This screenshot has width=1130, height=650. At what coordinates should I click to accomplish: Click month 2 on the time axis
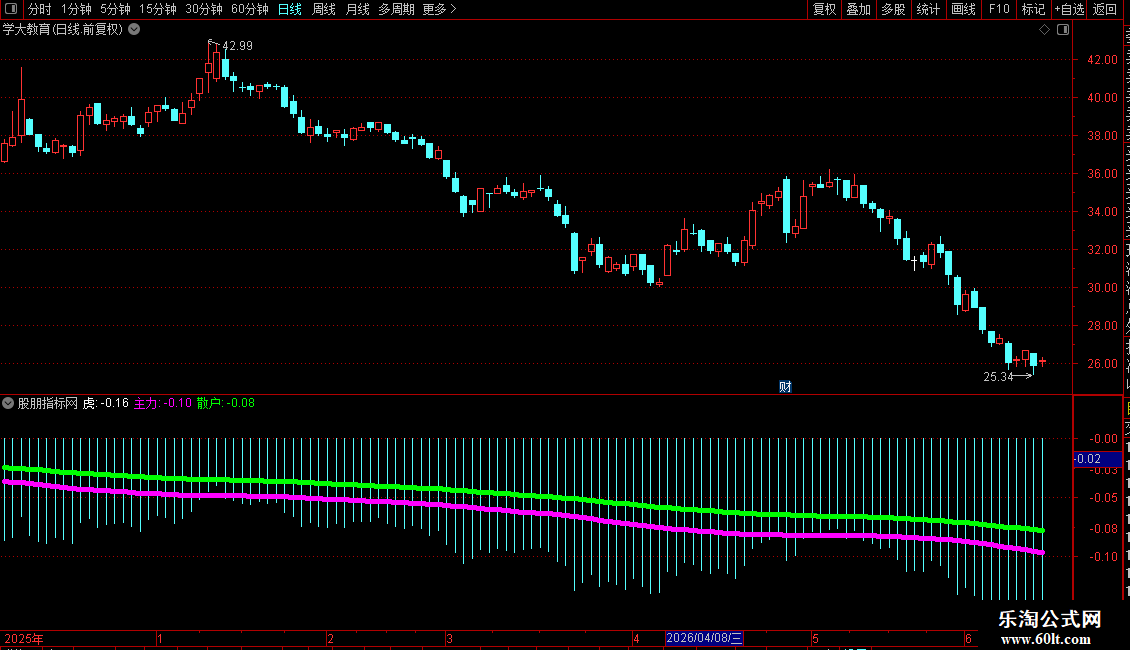tap(330, 638)
